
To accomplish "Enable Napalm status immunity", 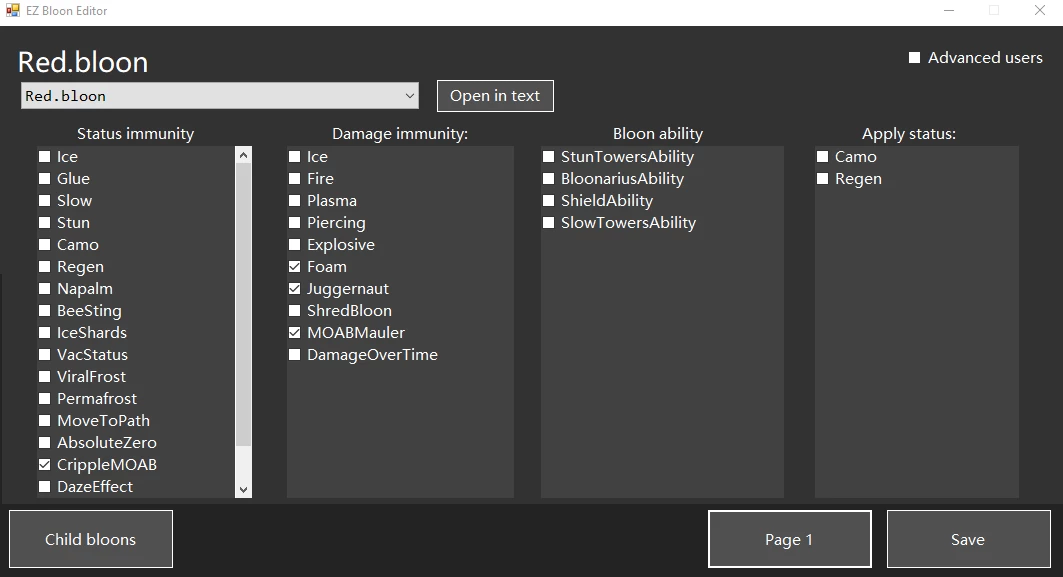I will (x=45, y=288).
